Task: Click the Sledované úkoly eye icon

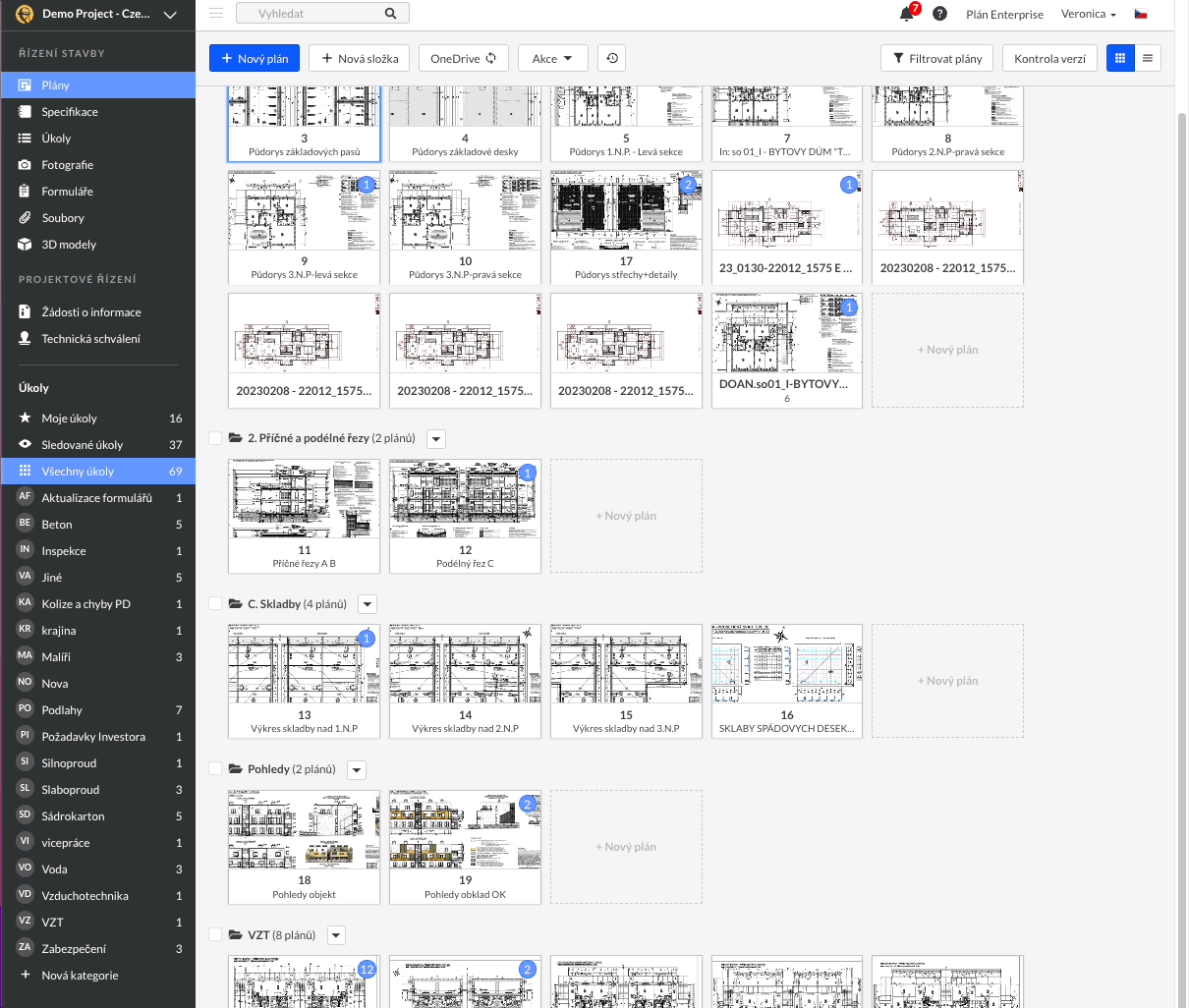Action: click(x=25, y=444)
